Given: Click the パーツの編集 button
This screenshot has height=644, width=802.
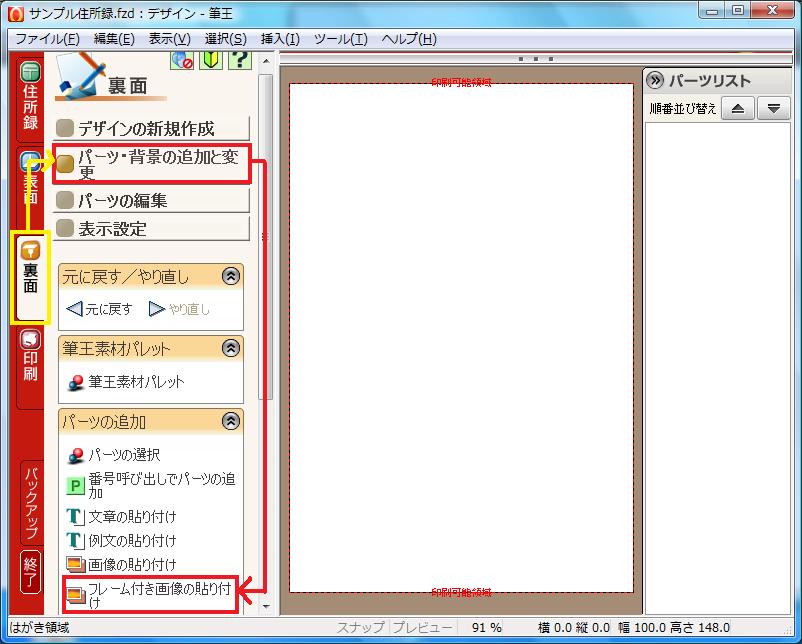Looking at the screenshot, I should [x=150, y=201].
